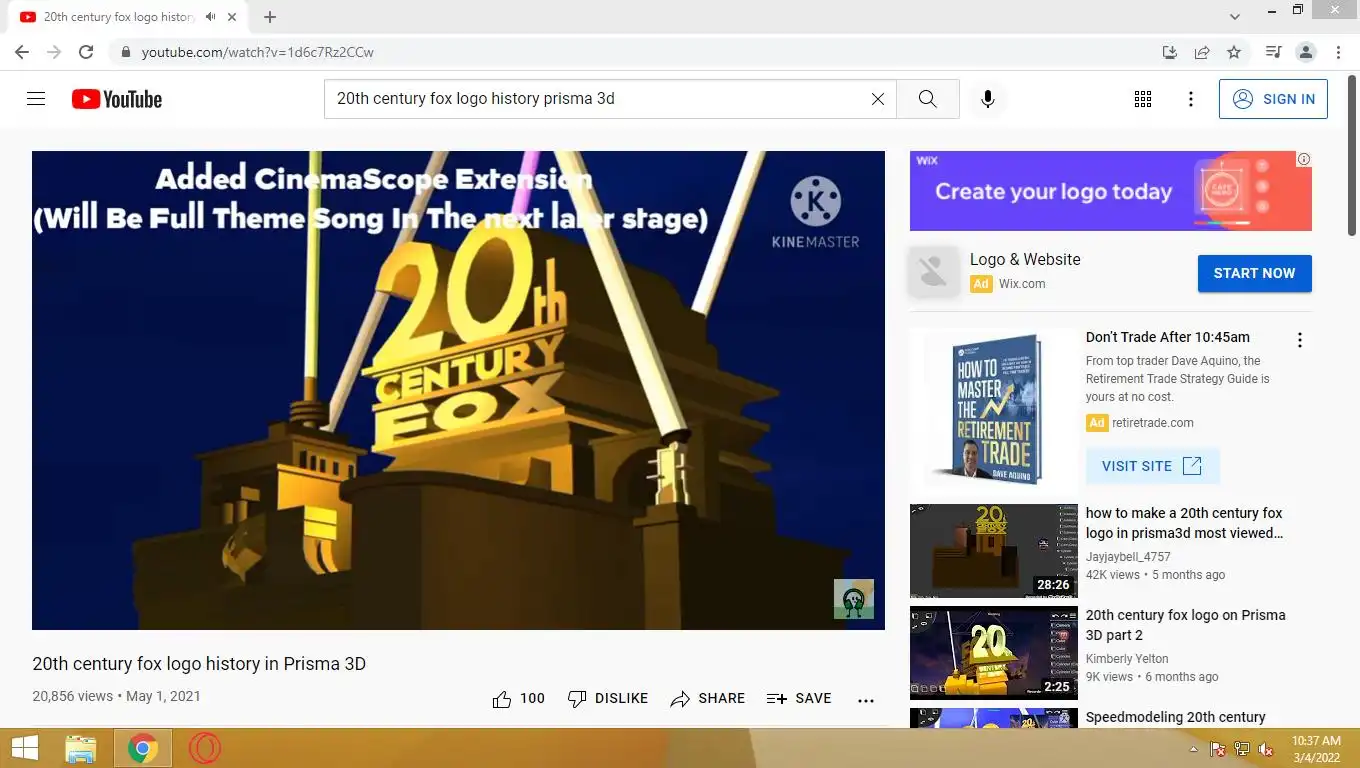The width and height of the screenshot is (1360, 768).
Task: Open the Chrome profile avatar
Action: (1305, 52)
